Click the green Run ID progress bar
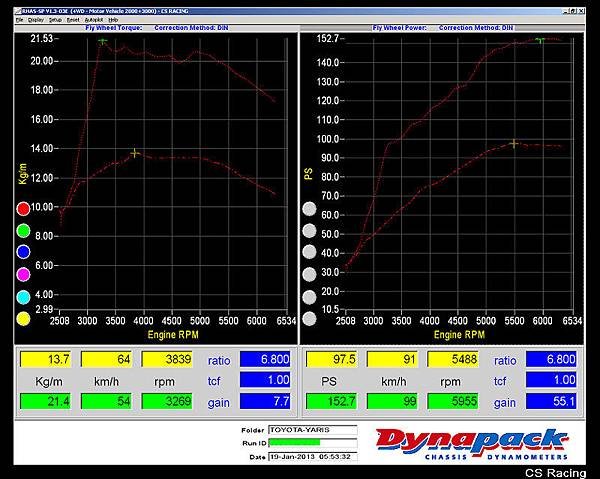 pos(295,443)
